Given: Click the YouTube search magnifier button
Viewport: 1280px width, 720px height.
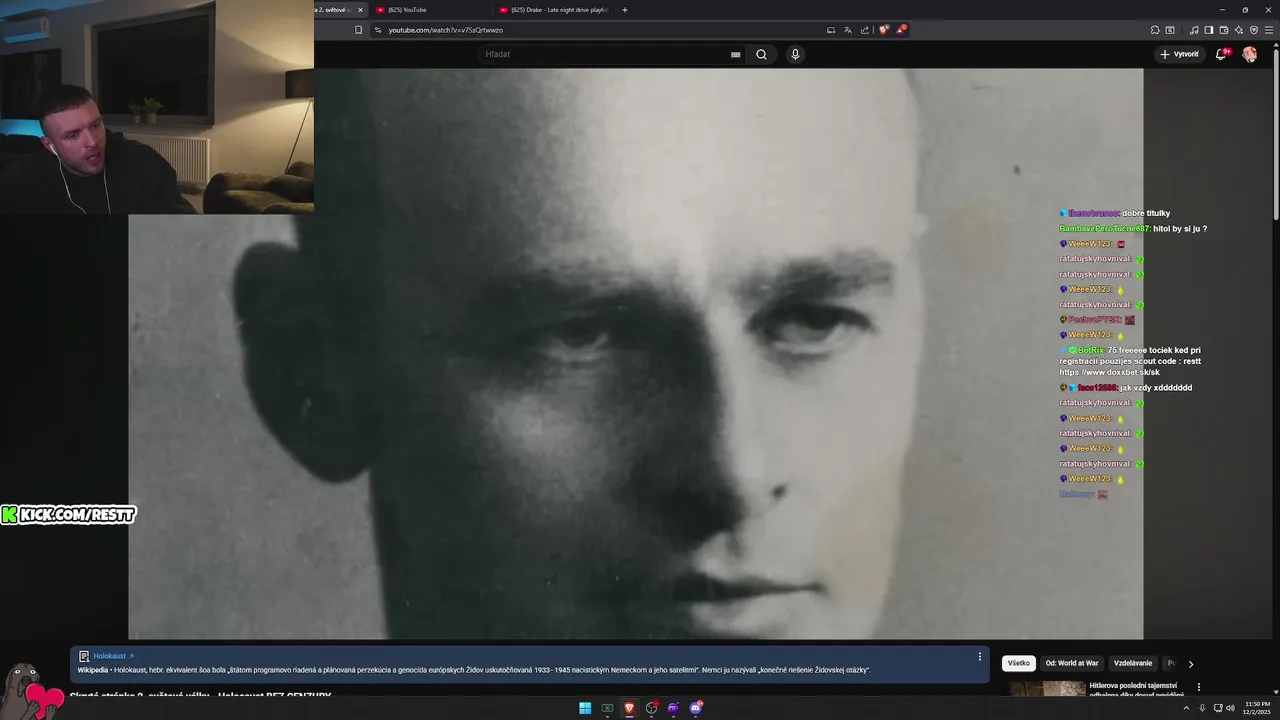Looking at the screenshot, I should click(x=761, y=55).
